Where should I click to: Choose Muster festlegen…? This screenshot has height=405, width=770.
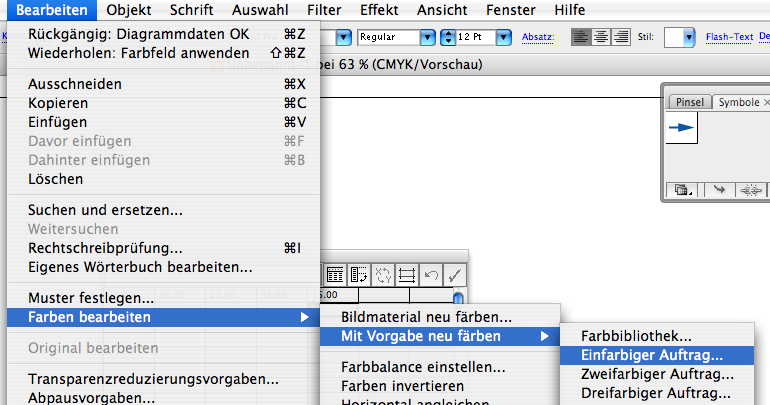tap(164, 298)
